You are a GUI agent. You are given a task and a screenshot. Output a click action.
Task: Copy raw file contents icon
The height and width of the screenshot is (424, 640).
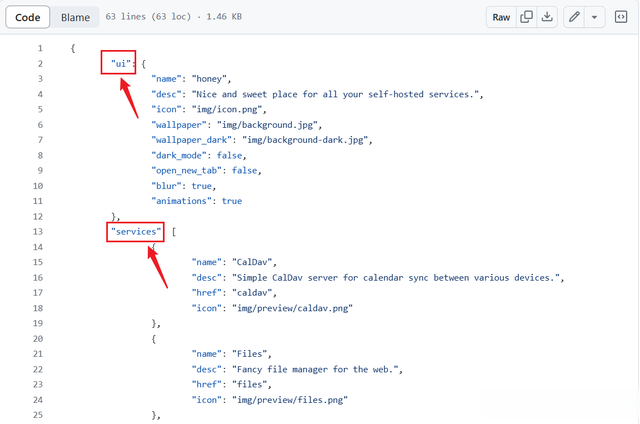(x=527, y=17)
